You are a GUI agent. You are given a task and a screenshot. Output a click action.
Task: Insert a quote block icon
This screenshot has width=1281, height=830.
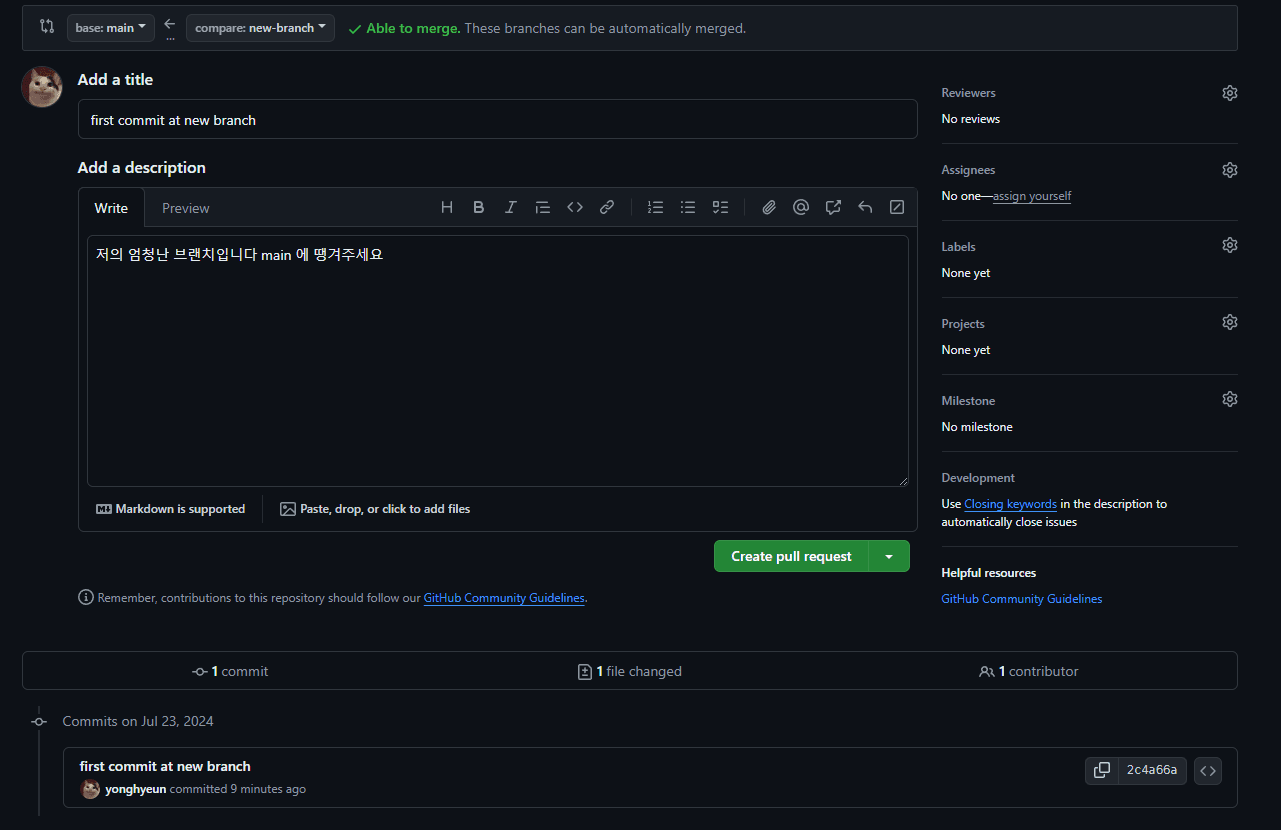pos(543,207)
